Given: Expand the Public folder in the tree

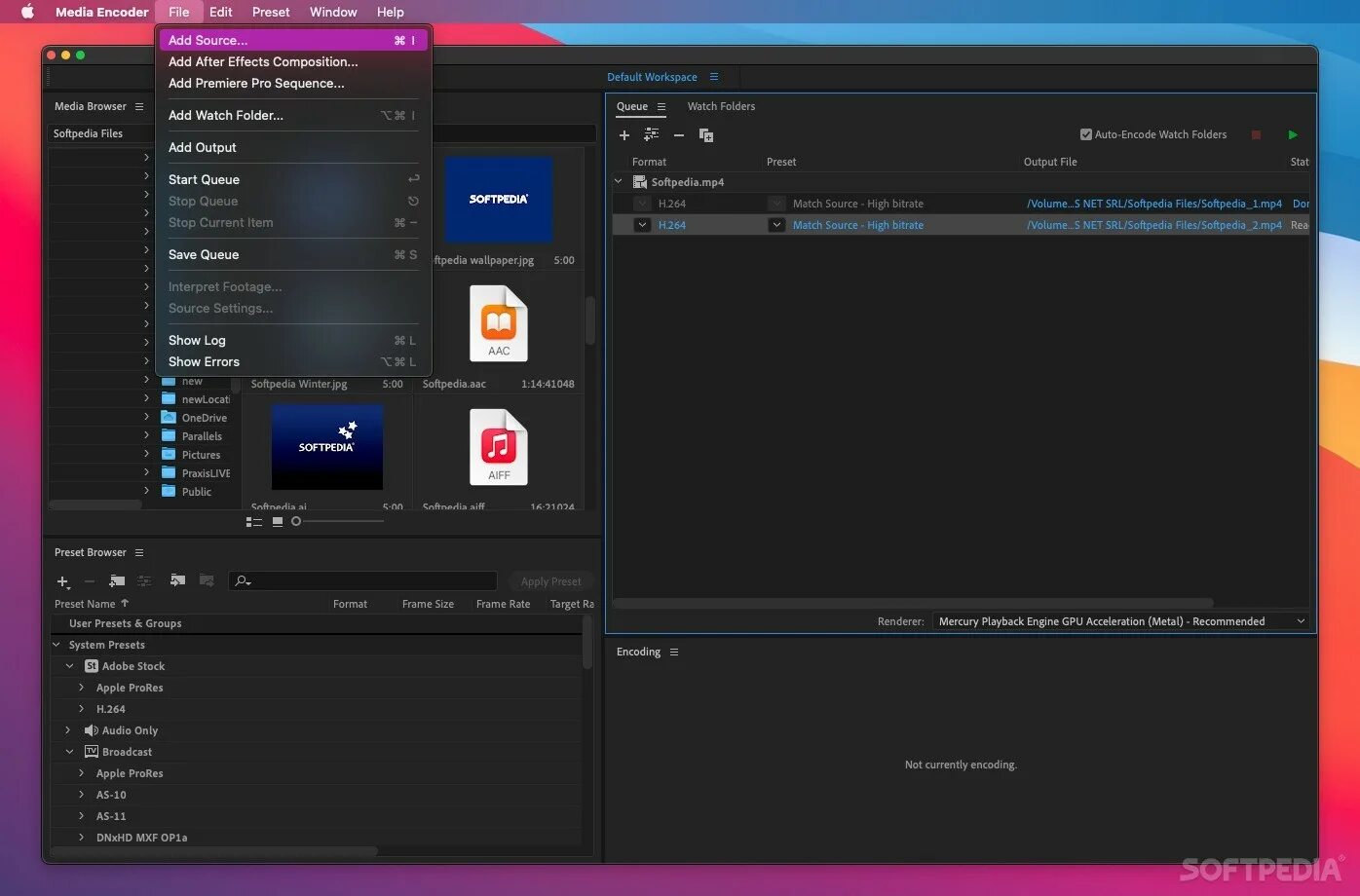Looking at the screenshot, I should click(147, 492).
